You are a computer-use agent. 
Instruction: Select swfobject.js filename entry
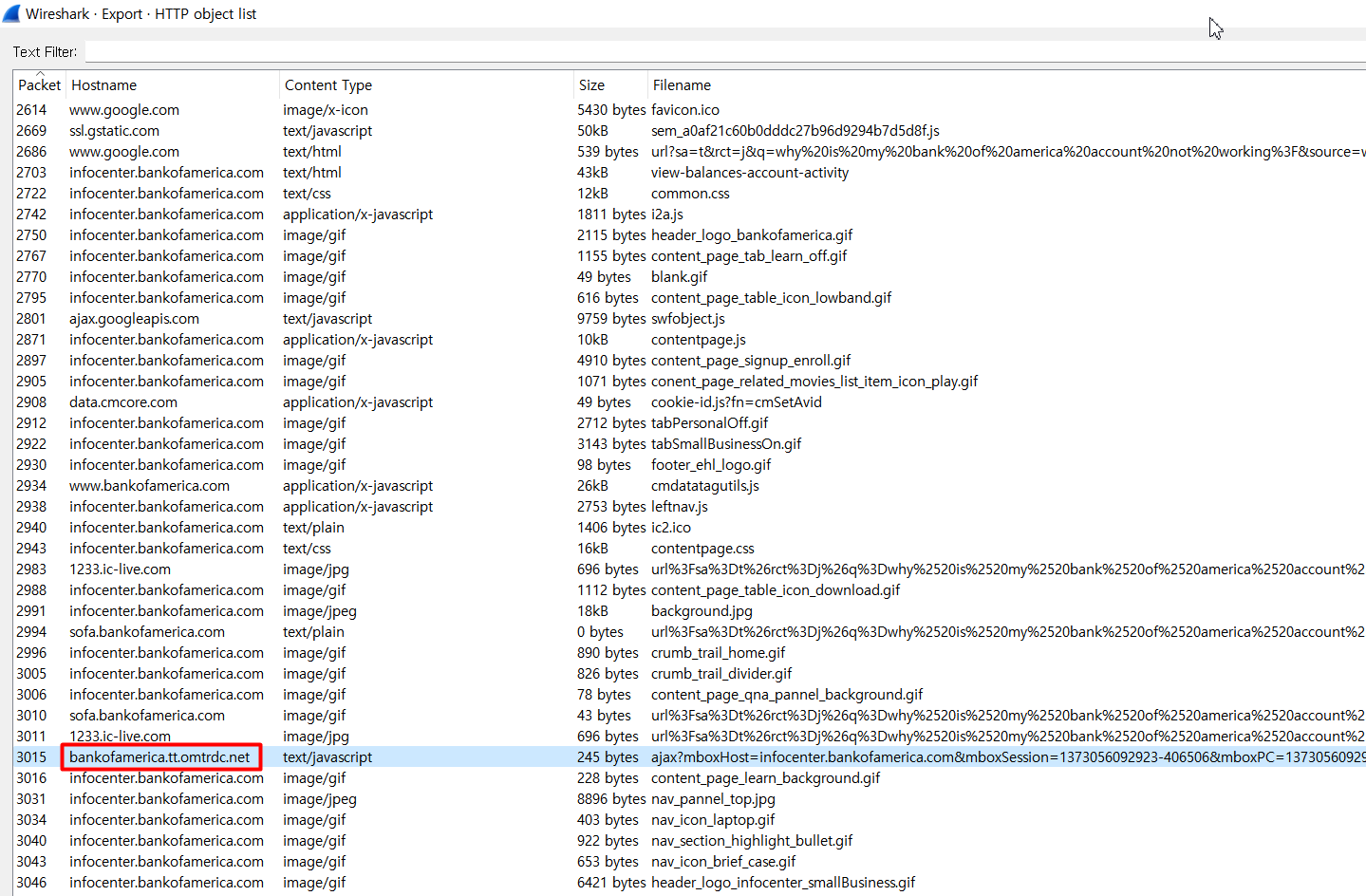[688, 319]
